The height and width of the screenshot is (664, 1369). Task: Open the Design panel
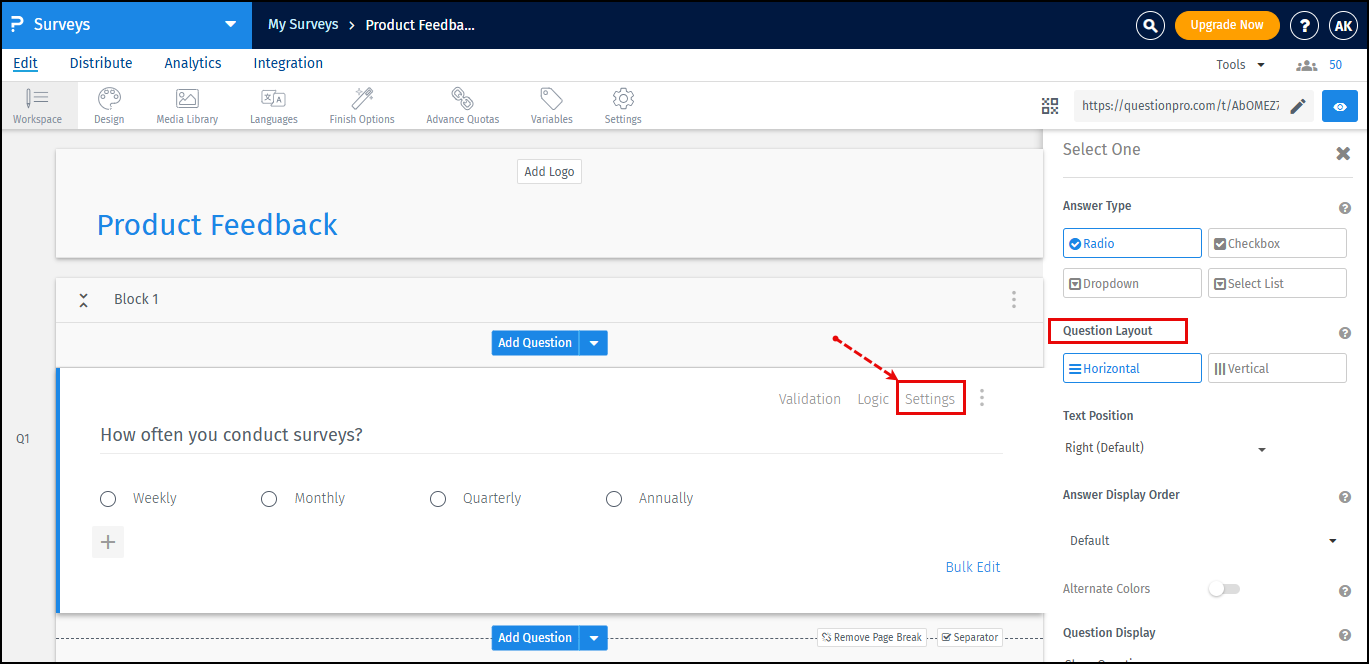(x=108, y=105)
